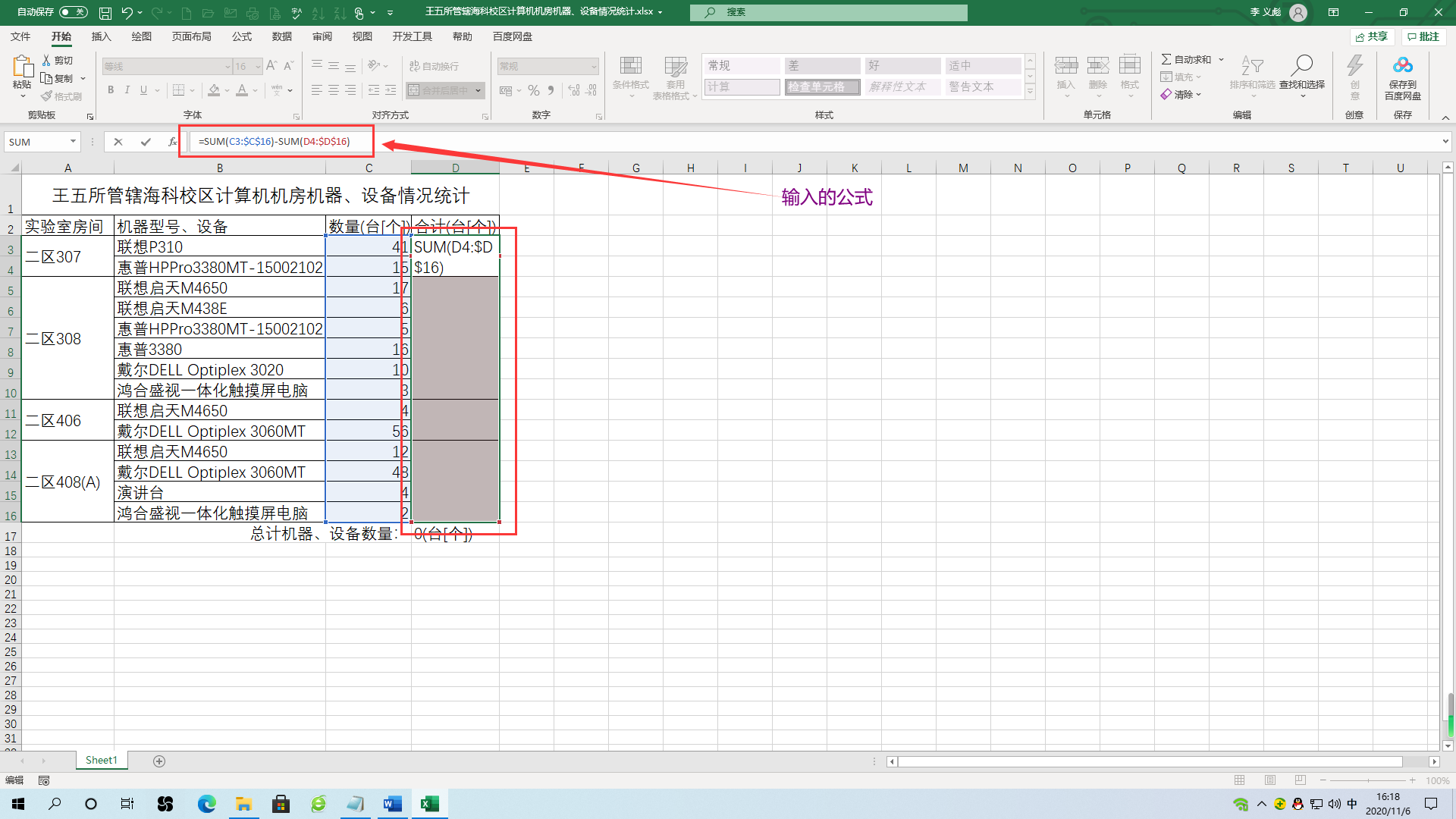Click the 共享 (Share) button

(1373, 36)
